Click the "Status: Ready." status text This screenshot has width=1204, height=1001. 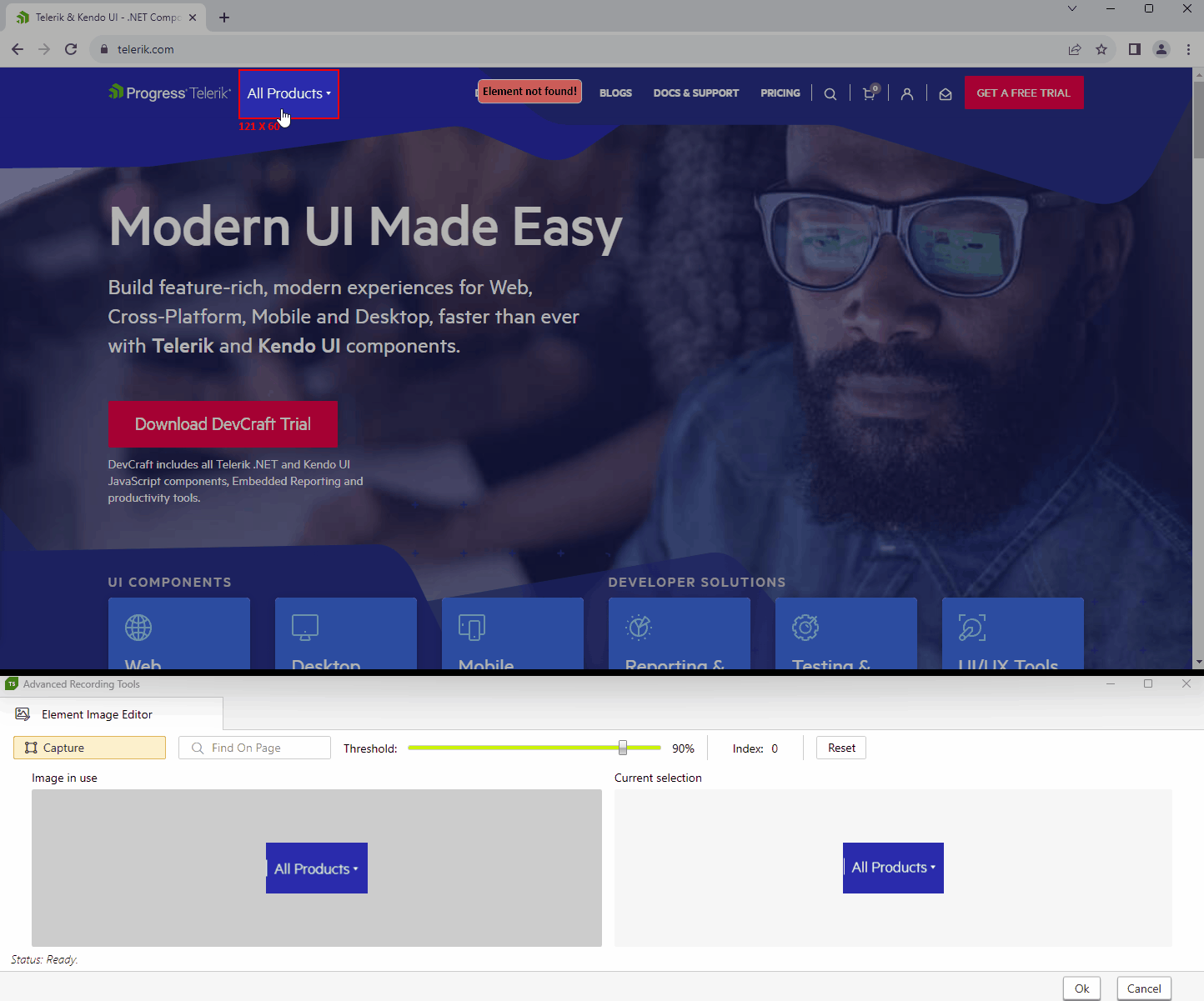pyautogui.click(x=44, y=959)
